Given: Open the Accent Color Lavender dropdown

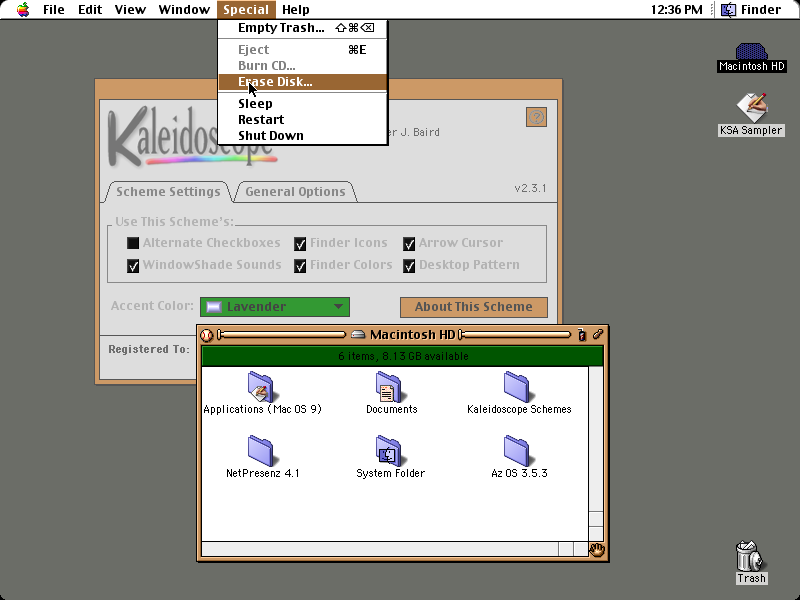Looking at the screenshot, I should click(x=275, y=307).
